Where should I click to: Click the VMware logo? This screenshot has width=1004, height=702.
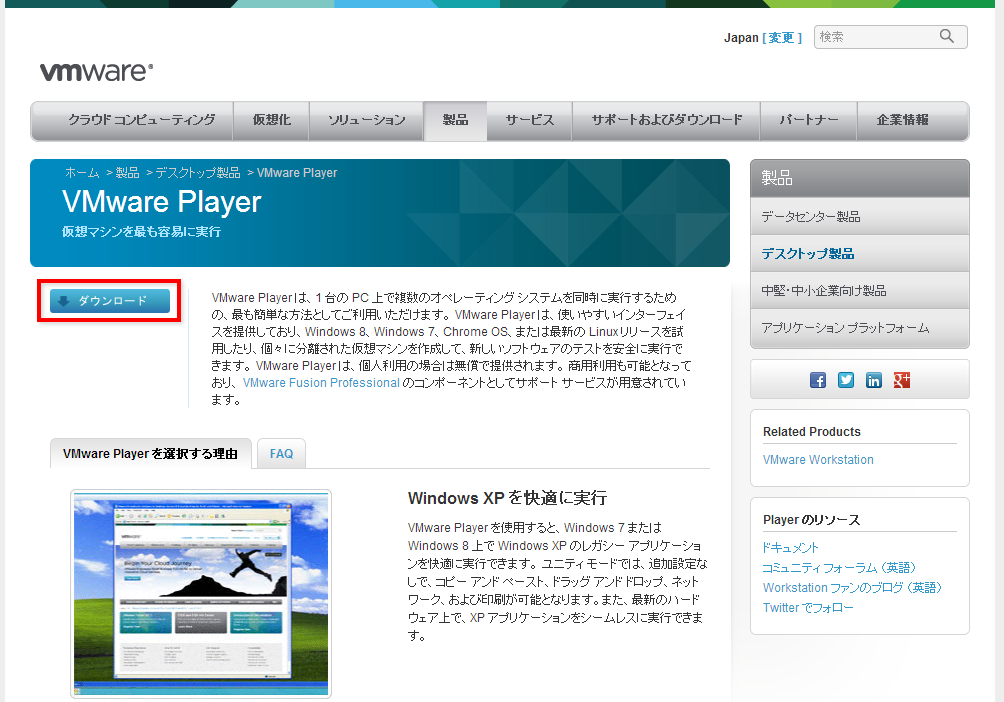click(96, 72)
